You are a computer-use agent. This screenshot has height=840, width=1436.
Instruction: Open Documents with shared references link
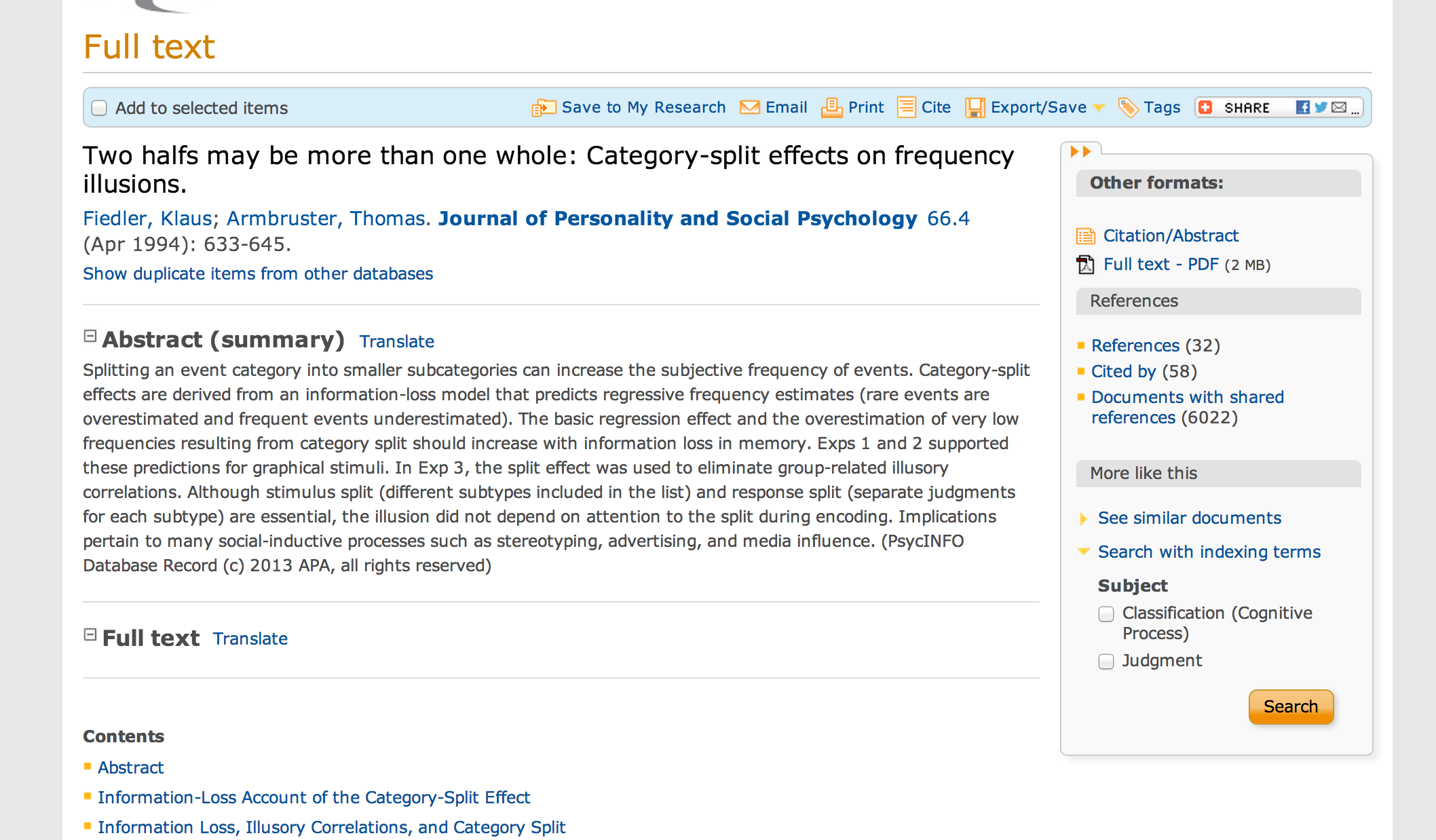pos(1188,407)
